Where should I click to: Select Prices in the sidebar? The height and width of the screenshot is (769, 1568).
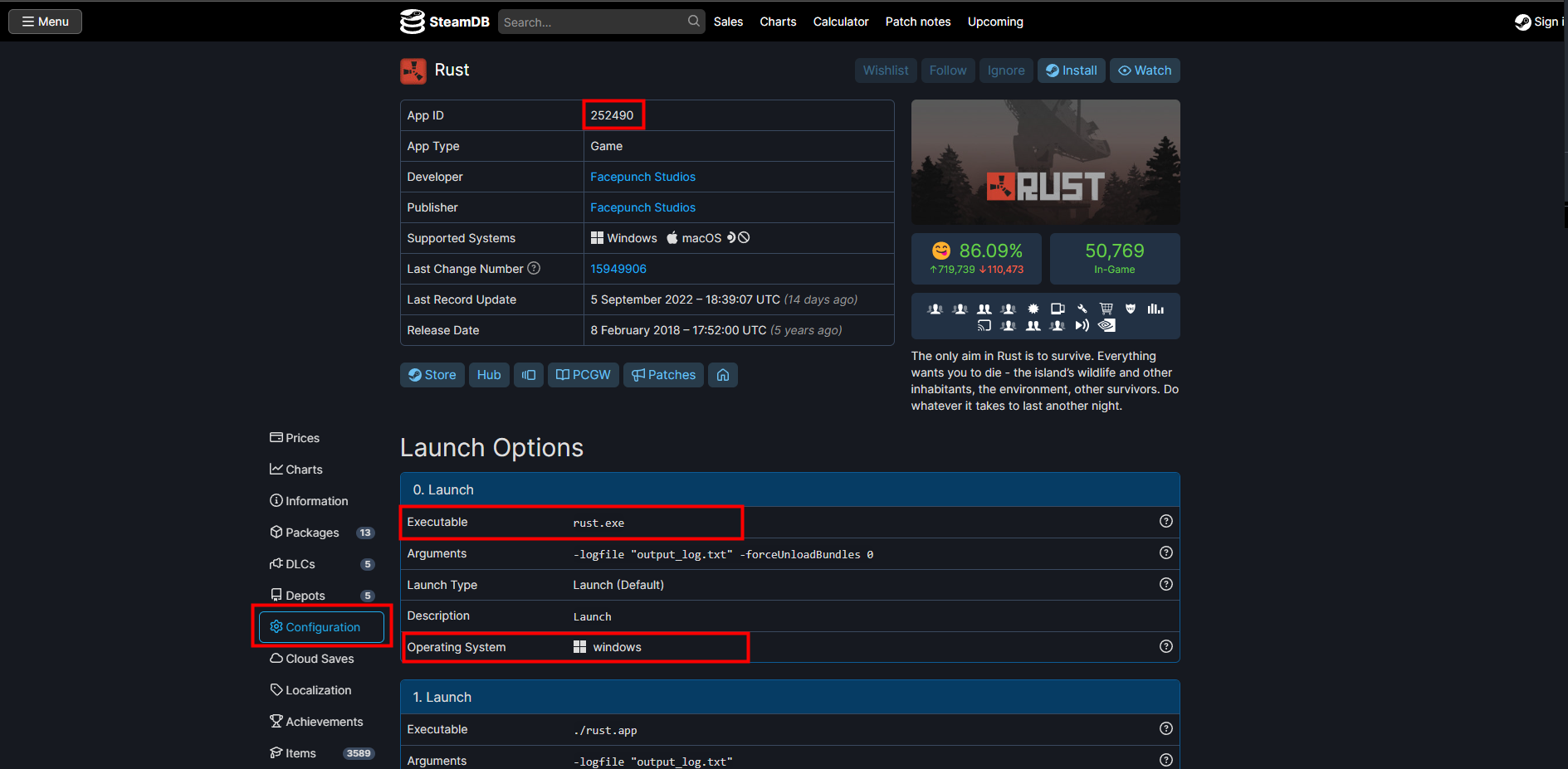tap(321, 438)
